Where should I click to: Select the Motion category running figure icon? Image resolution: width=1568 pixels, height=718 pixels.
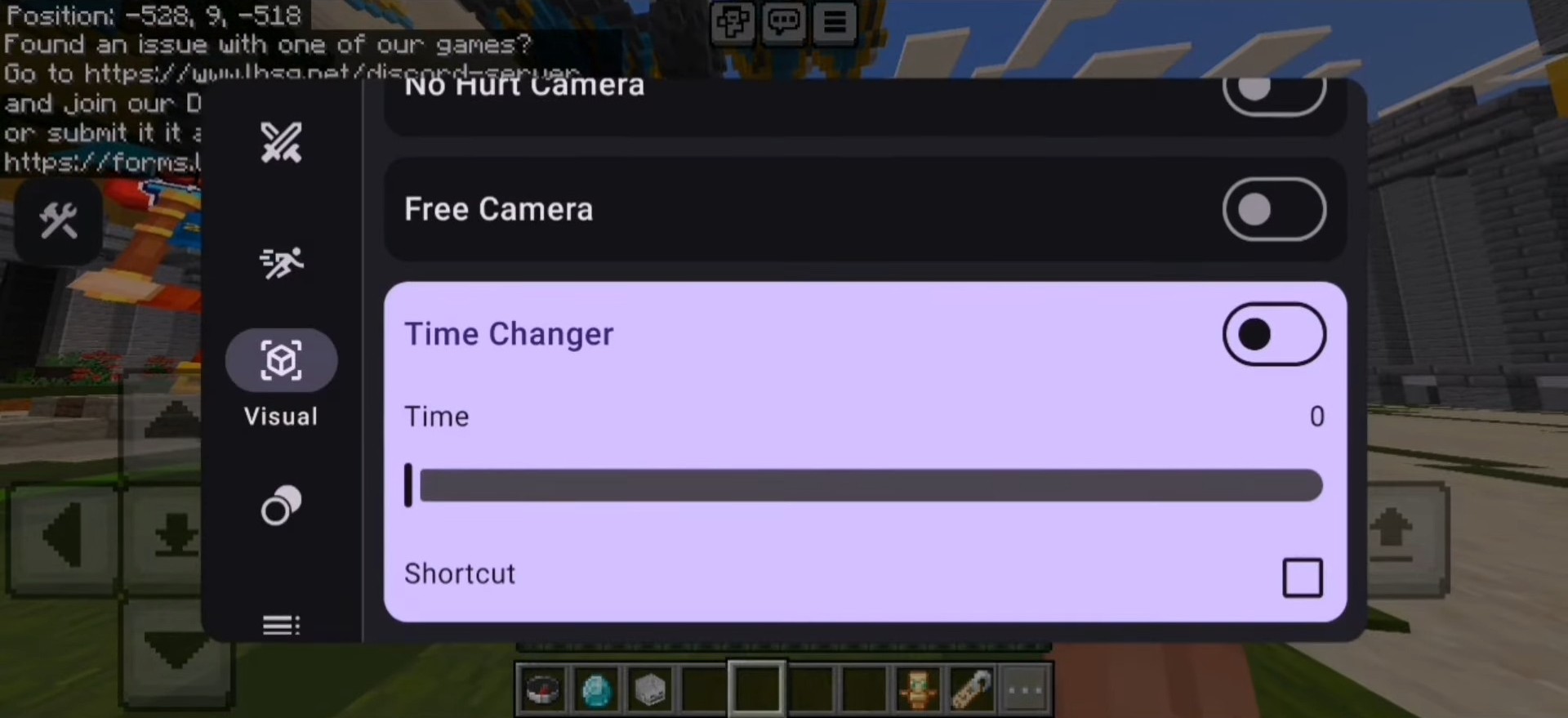coord(281,262)
